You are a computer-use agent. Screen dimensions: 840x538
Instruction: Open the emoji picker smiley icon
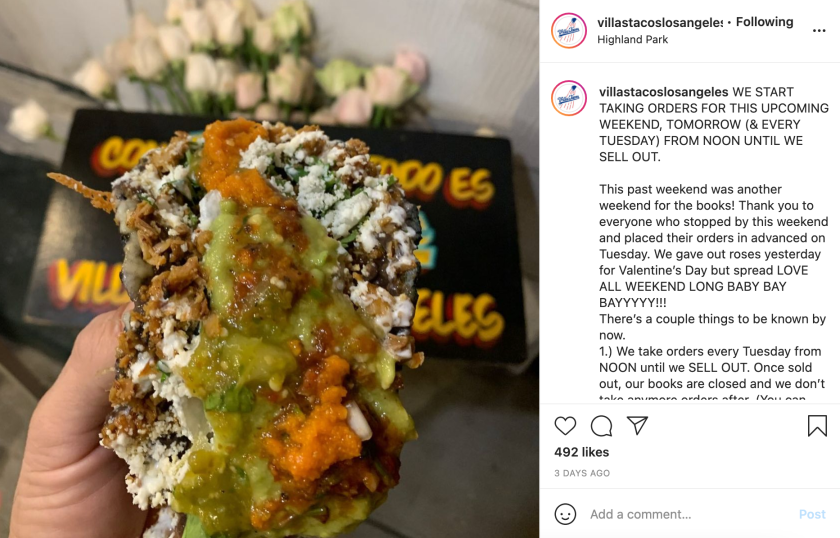click(x=565, y=514)
